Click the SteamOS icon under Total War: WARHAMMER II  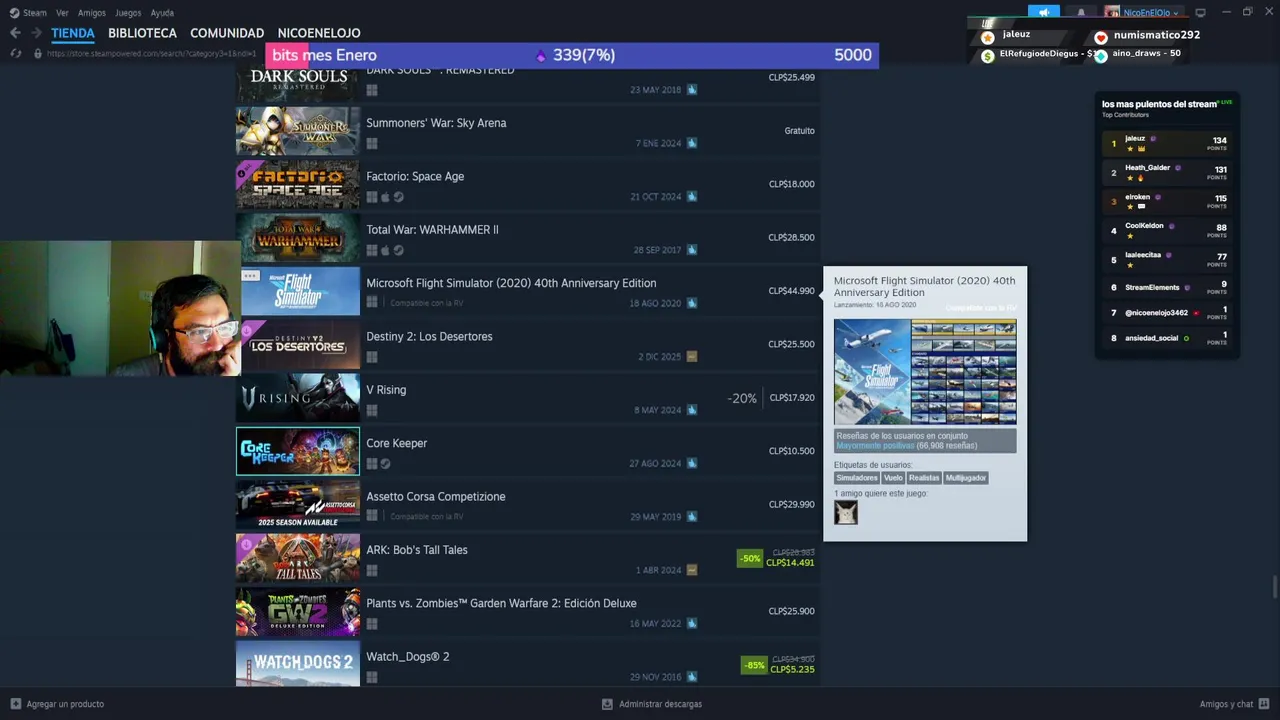pyautogui.click(x=398, y=250)
